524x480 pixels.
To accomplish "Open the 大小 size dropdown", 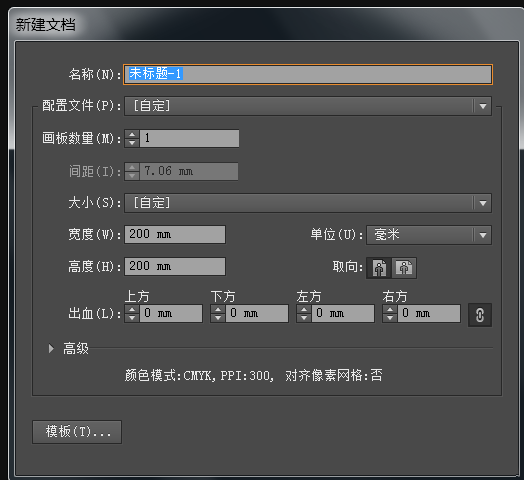I will click(308, 203).
